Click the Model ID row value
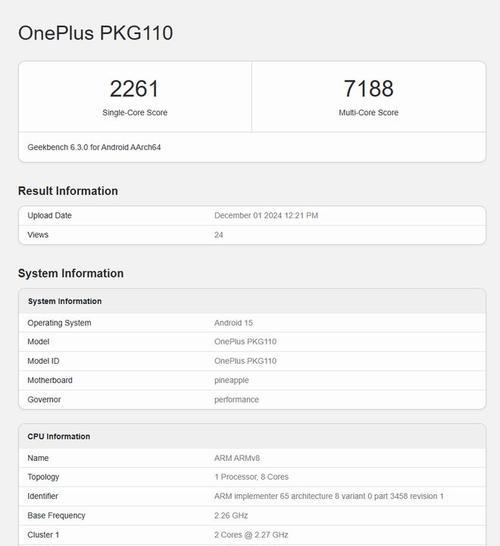 click(x=245, y=361)
